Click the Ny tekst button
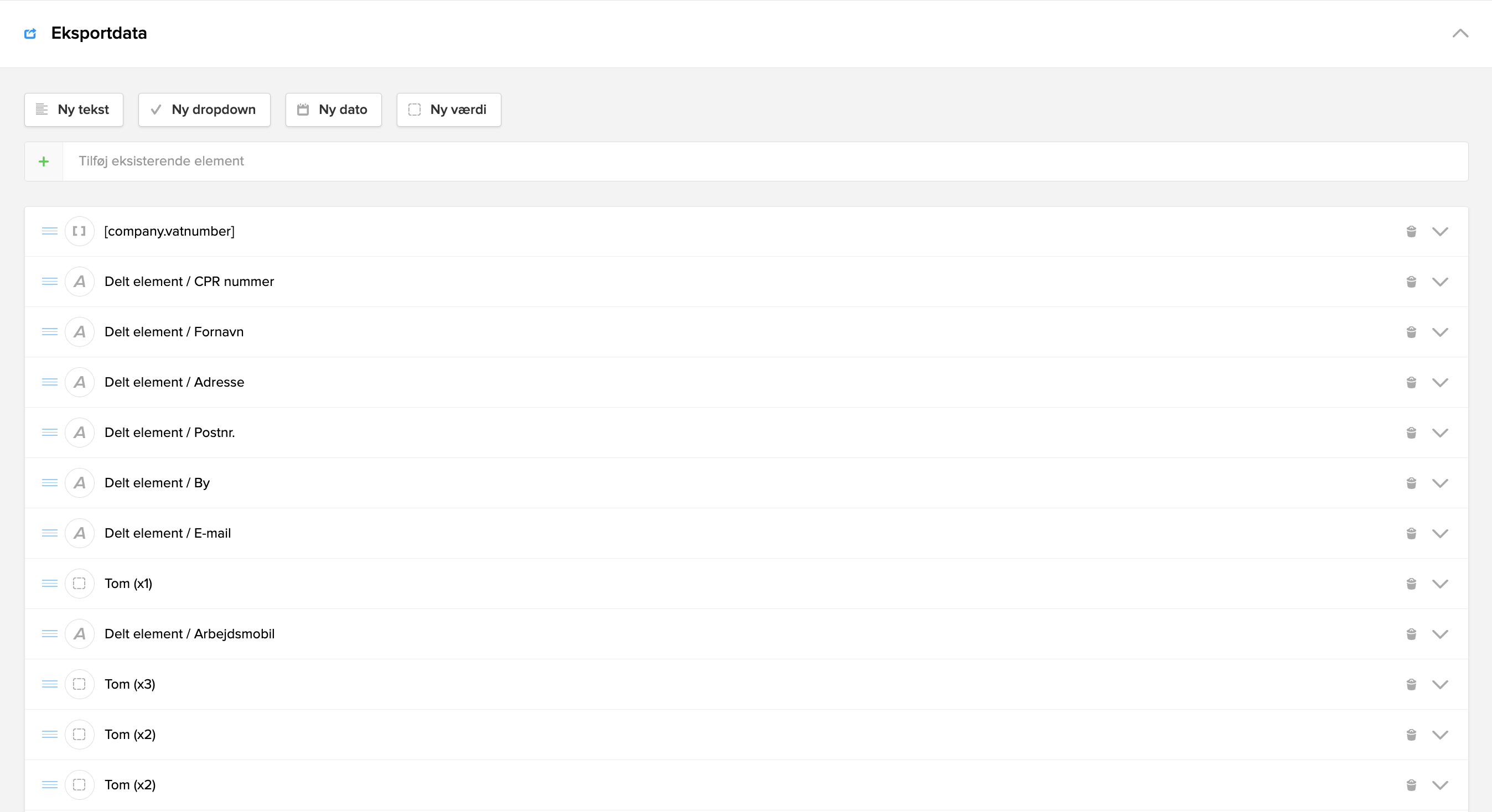The width and height of the screenshot is (1492, 812). (74, 110)
